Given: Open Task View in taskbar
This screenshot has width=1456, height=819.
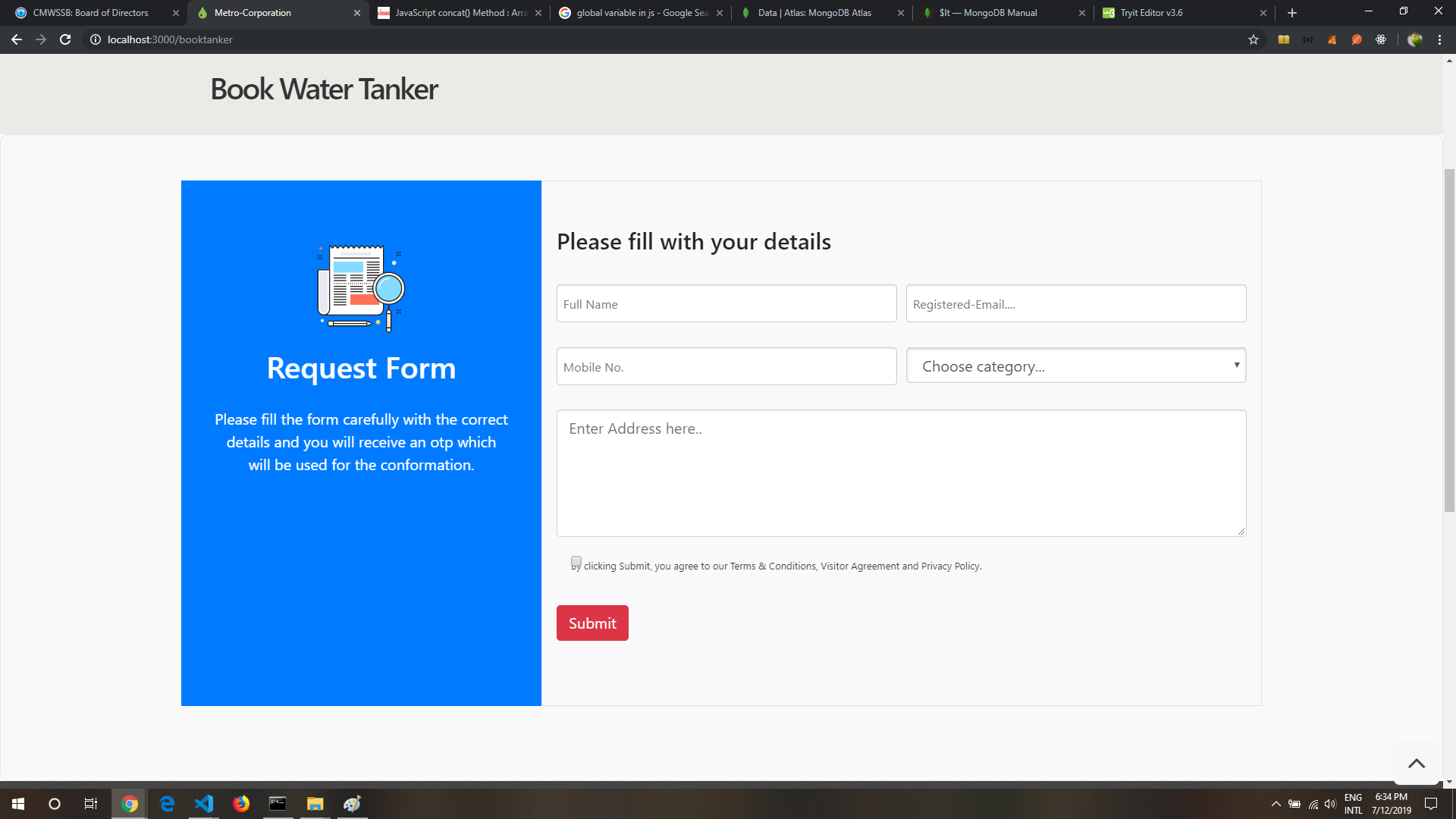Looking at the screenshot, I should [91, 804].
